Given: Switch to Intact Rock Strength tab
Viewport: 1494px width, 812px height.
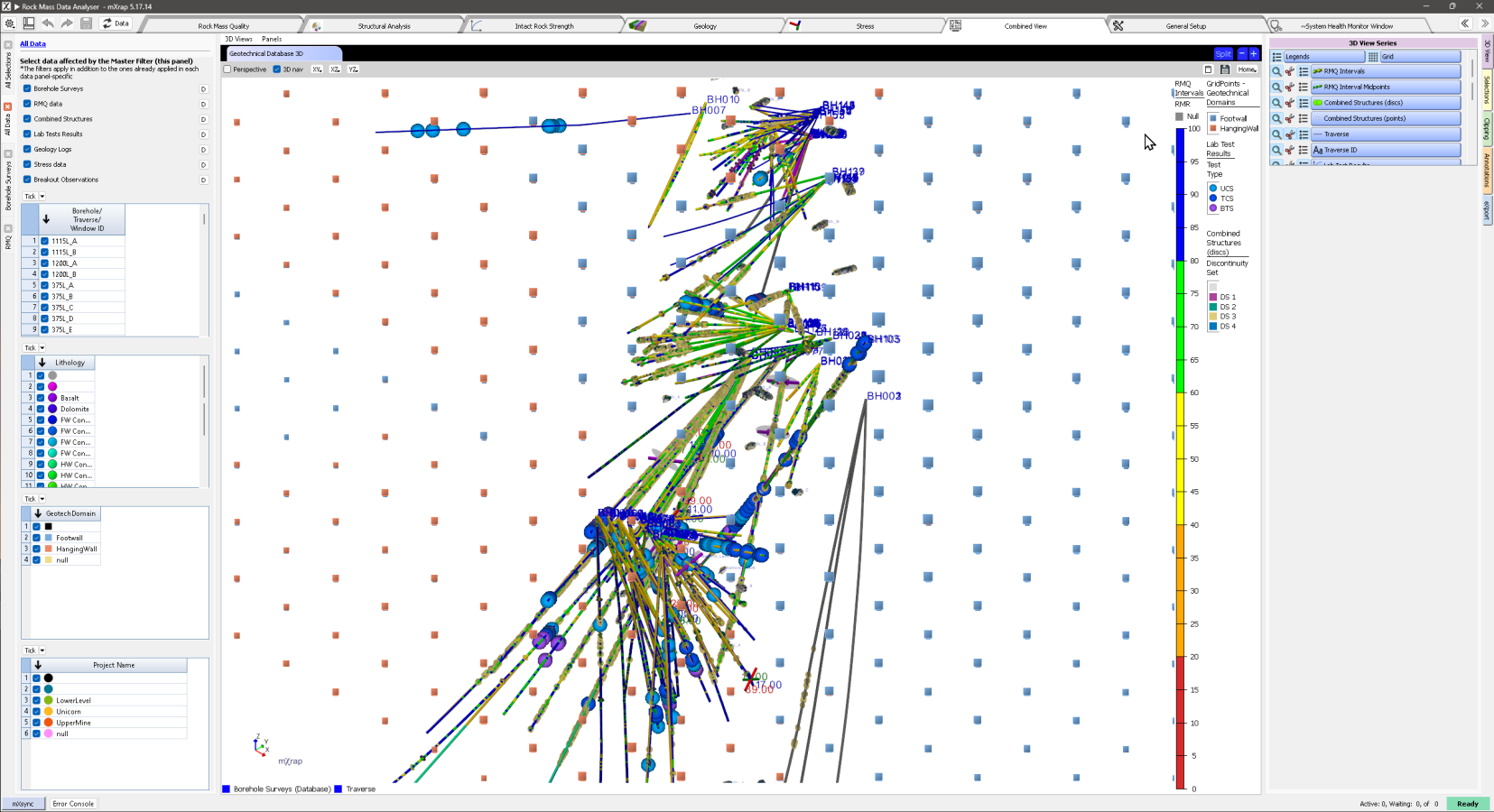Looking at the screenshot, I should [x=543, y=26].
